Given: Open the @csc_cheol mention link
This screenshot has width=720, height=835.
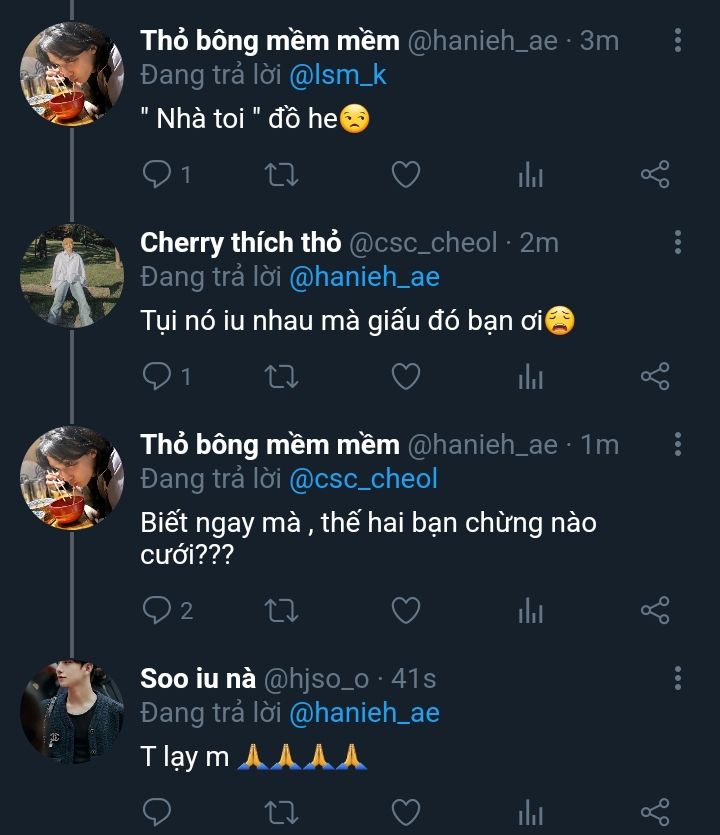Looking at the screenshot, I should pos(363,479).
